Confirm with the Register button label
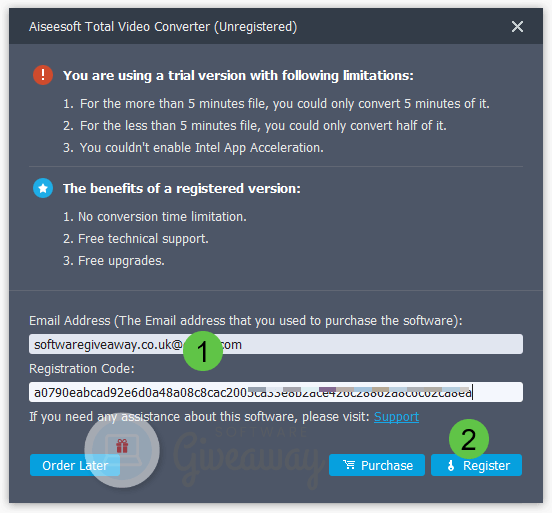The width and height of the screenshot is (552, 513). (486, 465)
